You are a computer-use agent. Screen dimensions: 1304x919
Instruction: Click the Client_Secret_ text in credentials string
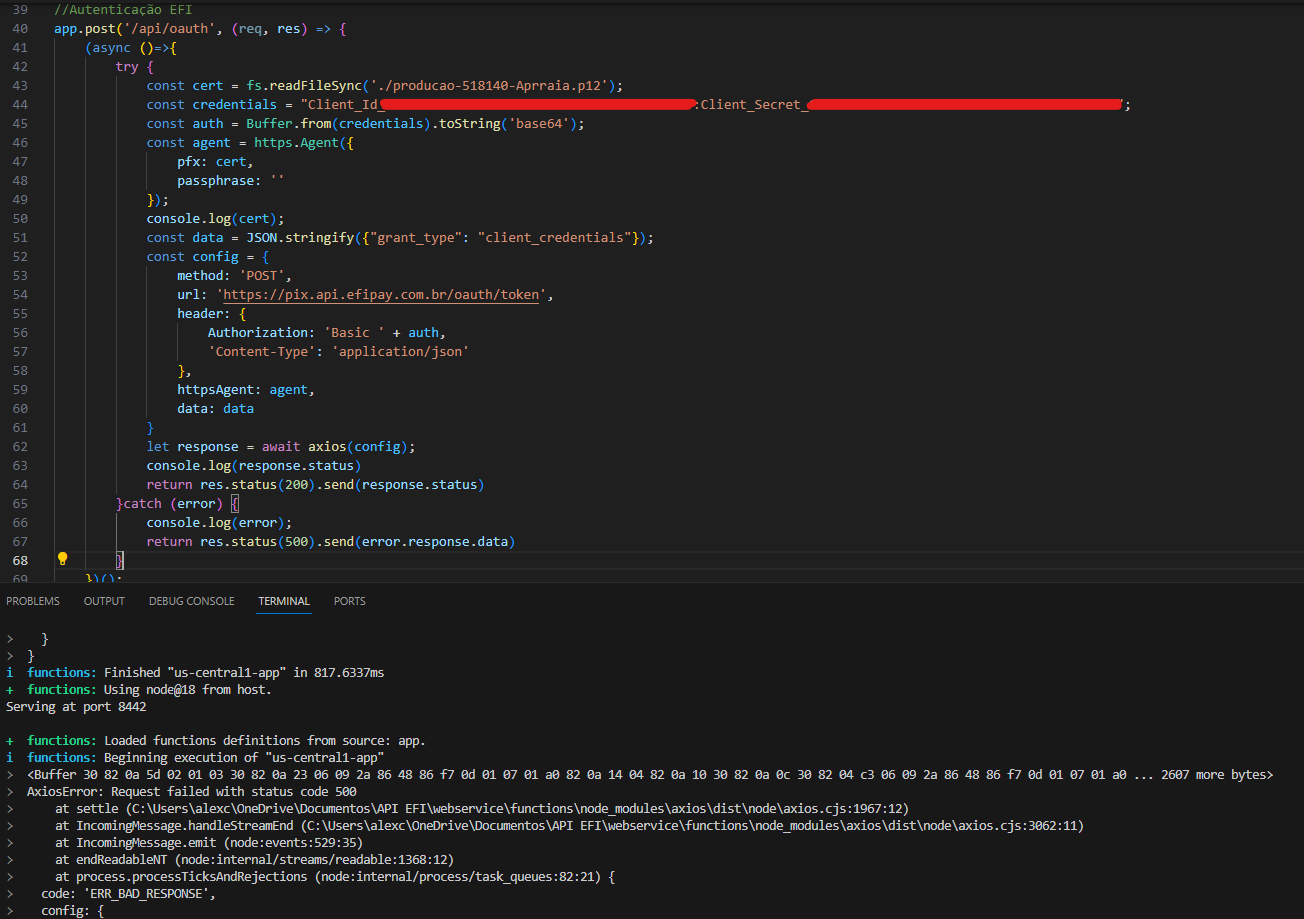click(x=754, y=105)
